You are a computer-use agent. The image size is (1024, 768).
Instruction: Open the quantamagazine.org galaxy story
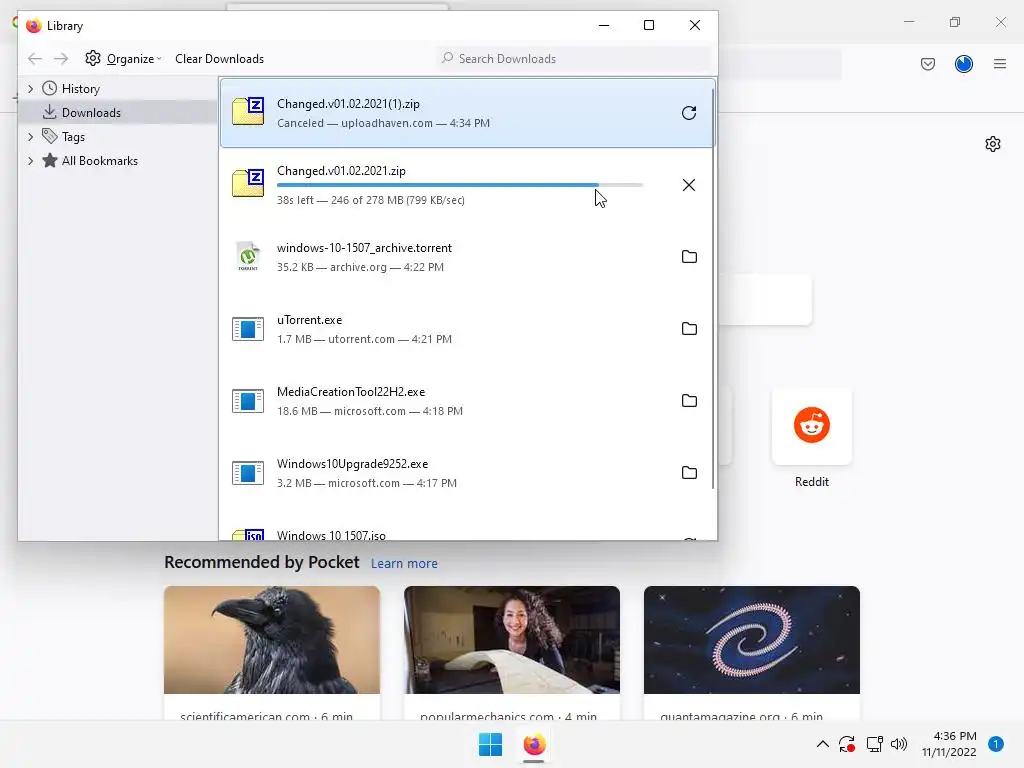752,653
